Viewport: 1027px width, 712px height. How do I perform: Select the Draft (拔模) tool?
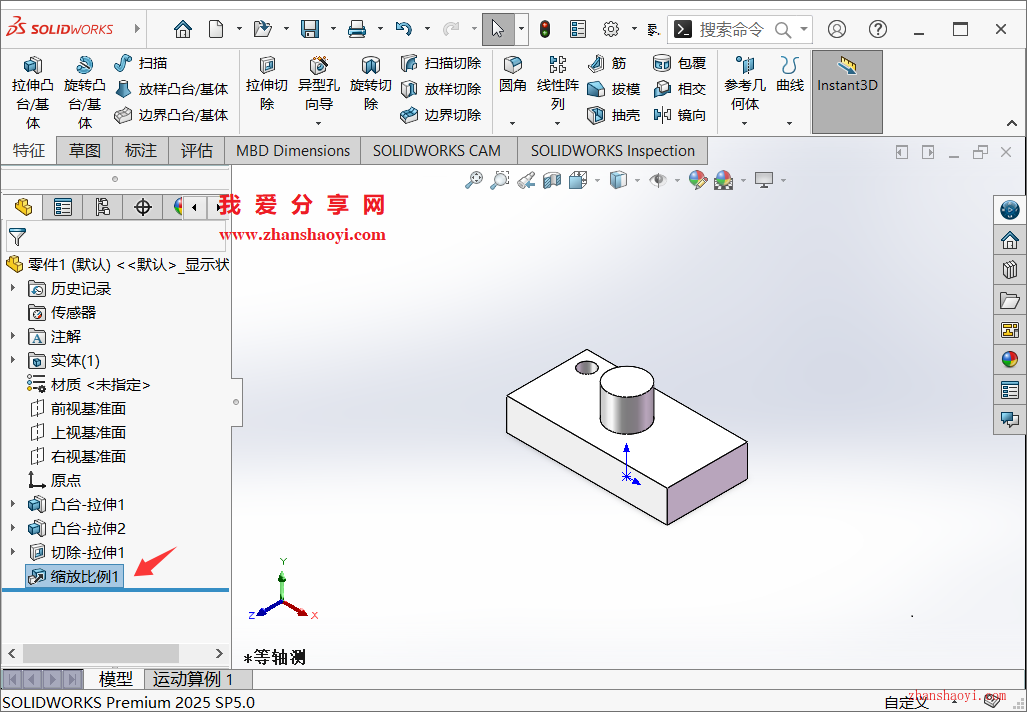[x=613, y=89]
